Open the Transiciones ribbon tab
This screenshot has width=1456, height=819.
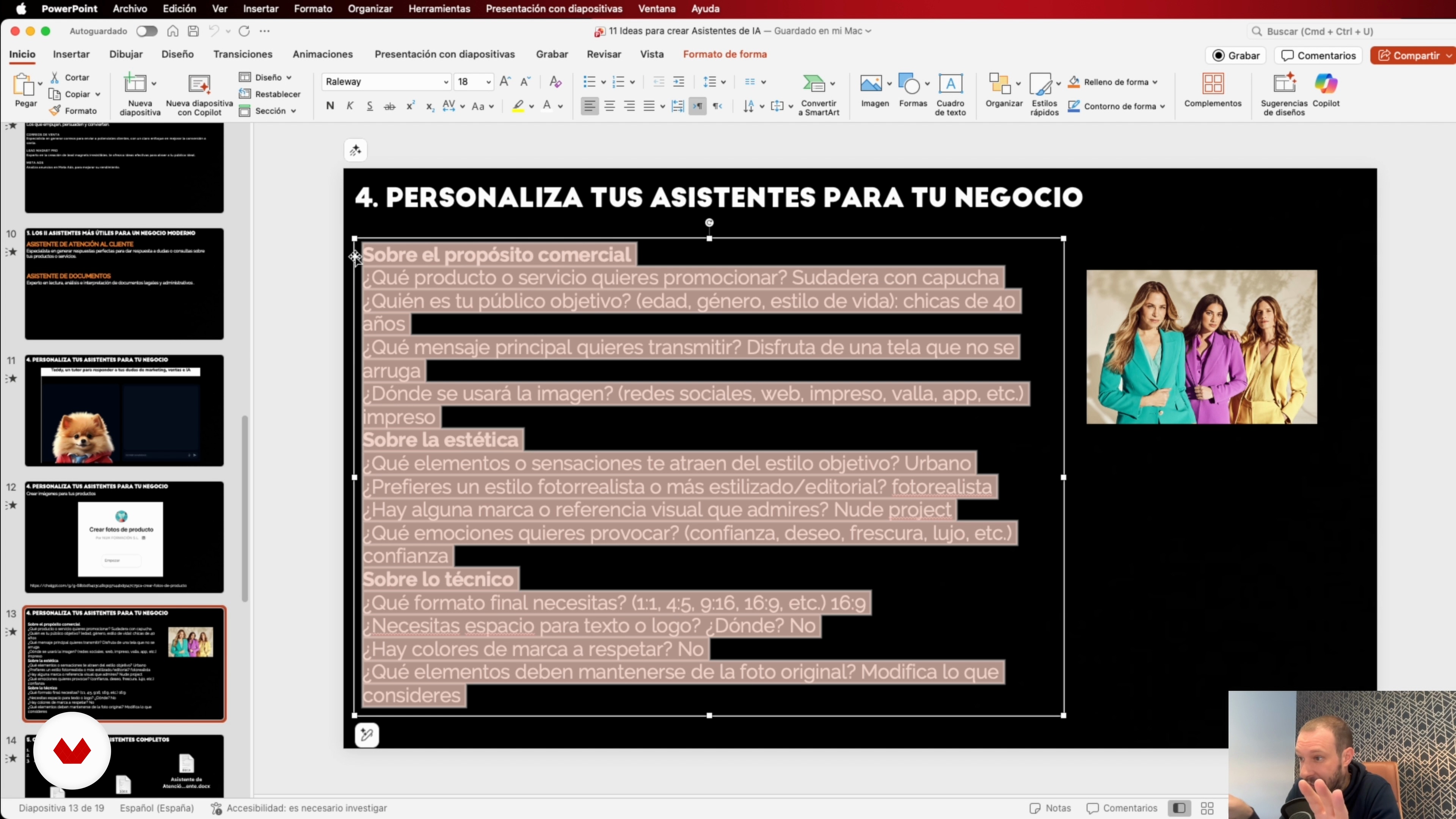point(243,54)
